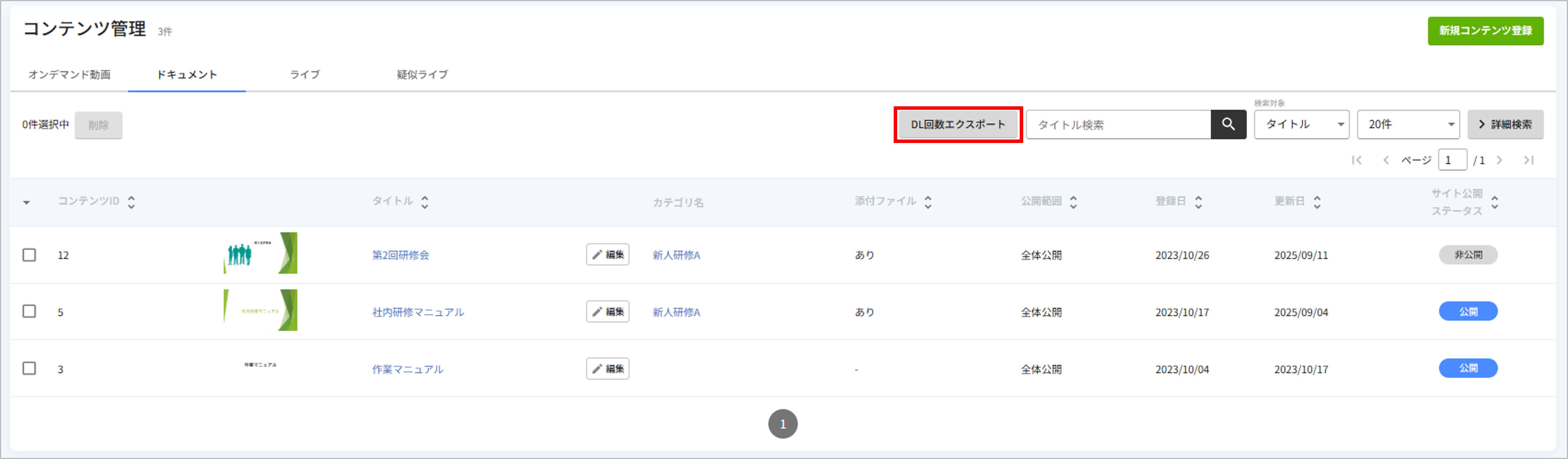Screen dimensions: 1568x459
Task: Open 新人研修A category link in 社内研修マニュアル row
Action: pos(676,312)
